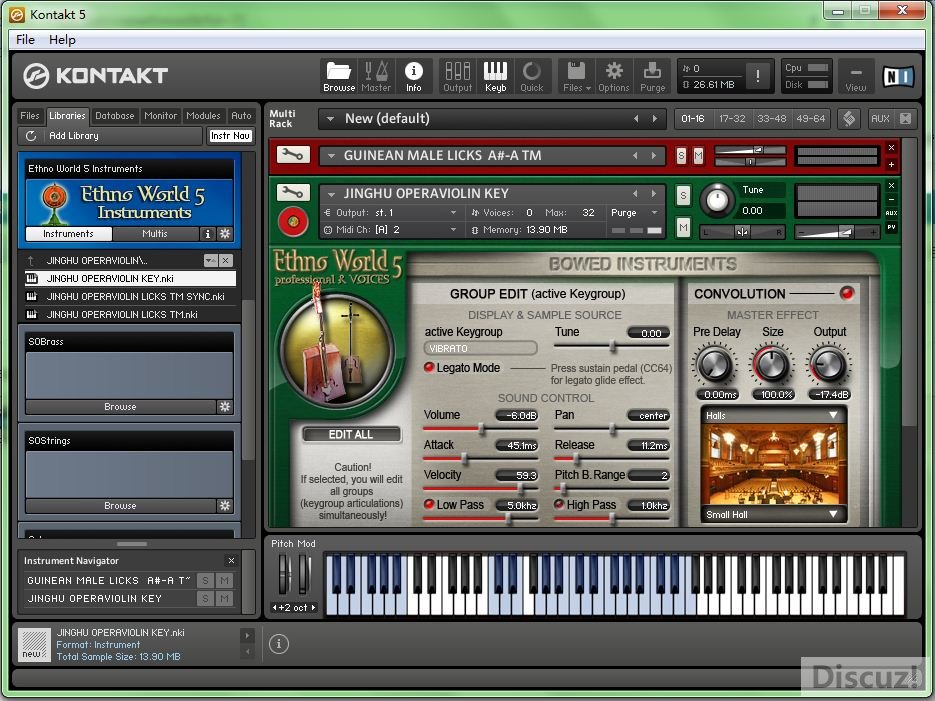
Task: Switch to the Files browser tab
Action: pos(30,116)
